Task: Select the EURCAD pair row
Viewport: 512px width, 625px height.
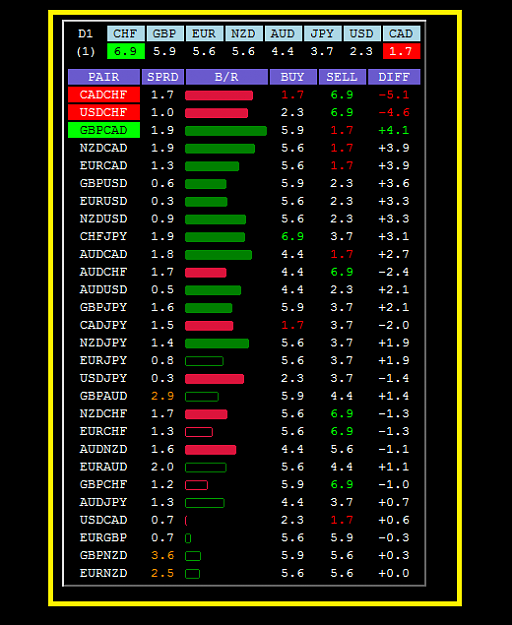Action: 104,165
